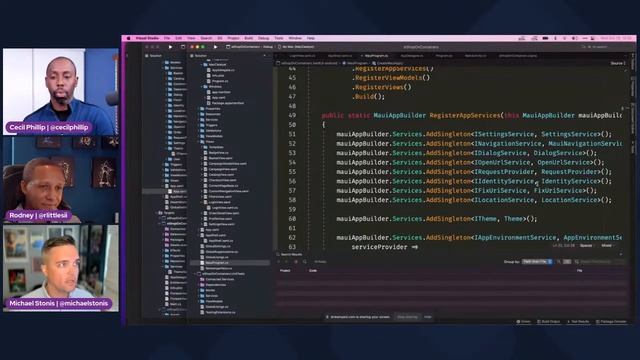Viewport: 640px width, 360px height.
Task: Open the Test Results pad
Action: [578, 322]
